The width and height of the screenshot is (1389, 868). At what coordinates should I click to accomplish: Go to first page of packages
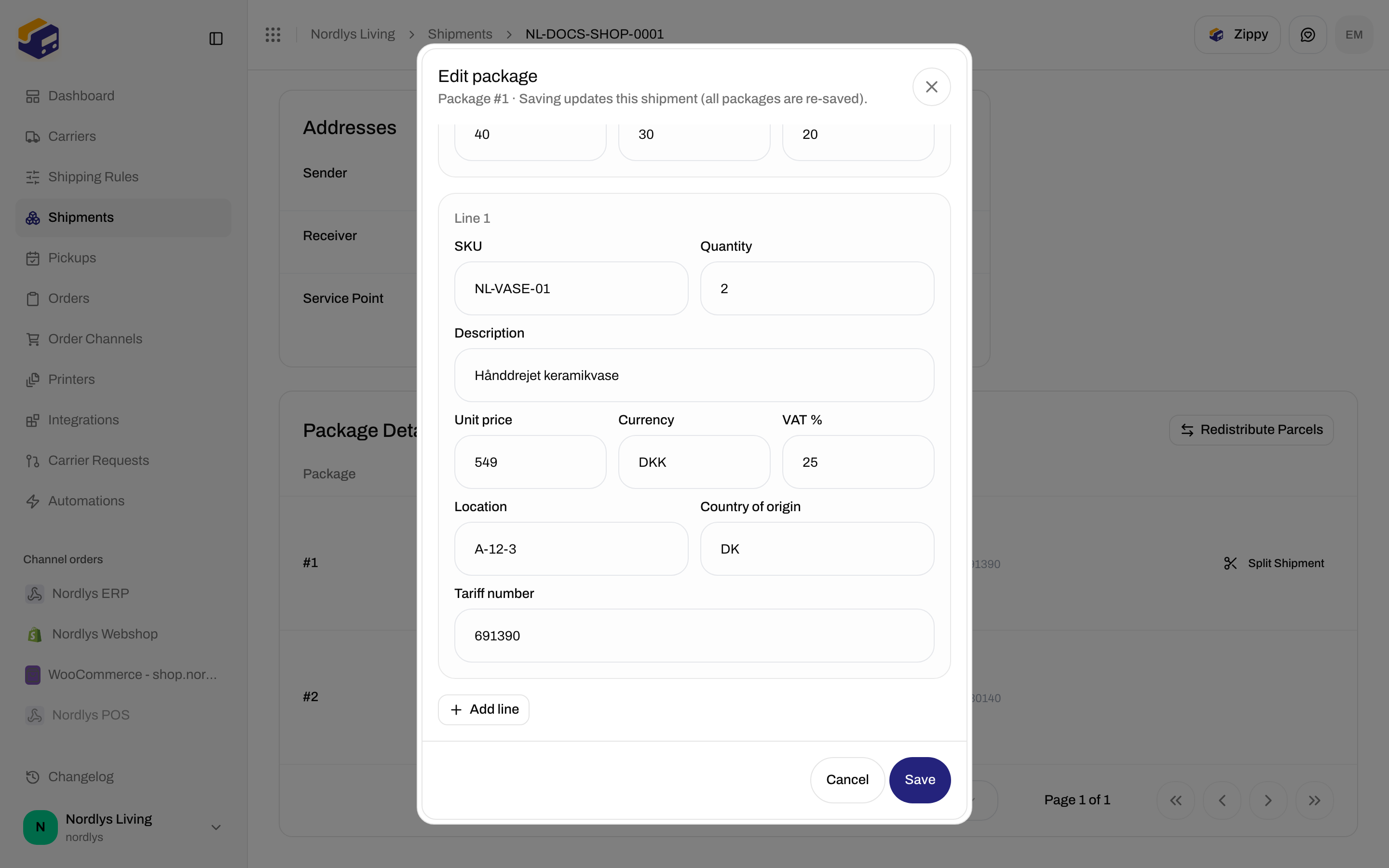1175,800
